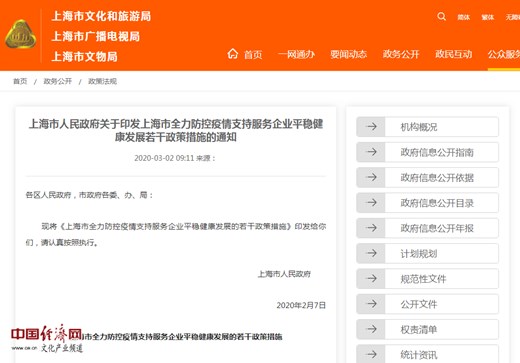This screenshot has width=520, height=363.
Task: Click the arrow icon next to 政府信息公开目录
Action: (371, 203)
